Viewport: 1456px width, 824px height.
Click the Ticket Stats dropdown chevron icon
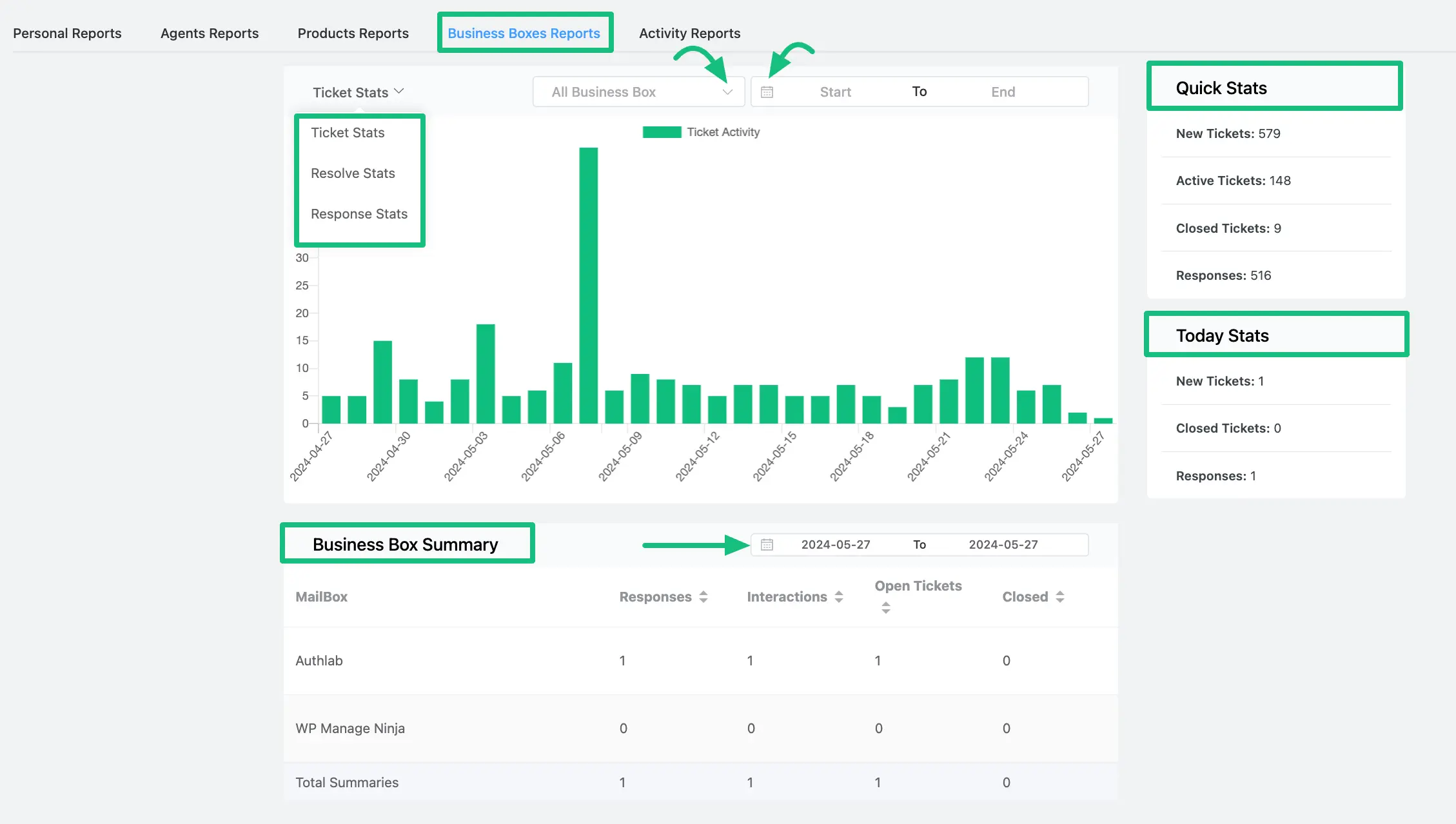coord(400,91)
